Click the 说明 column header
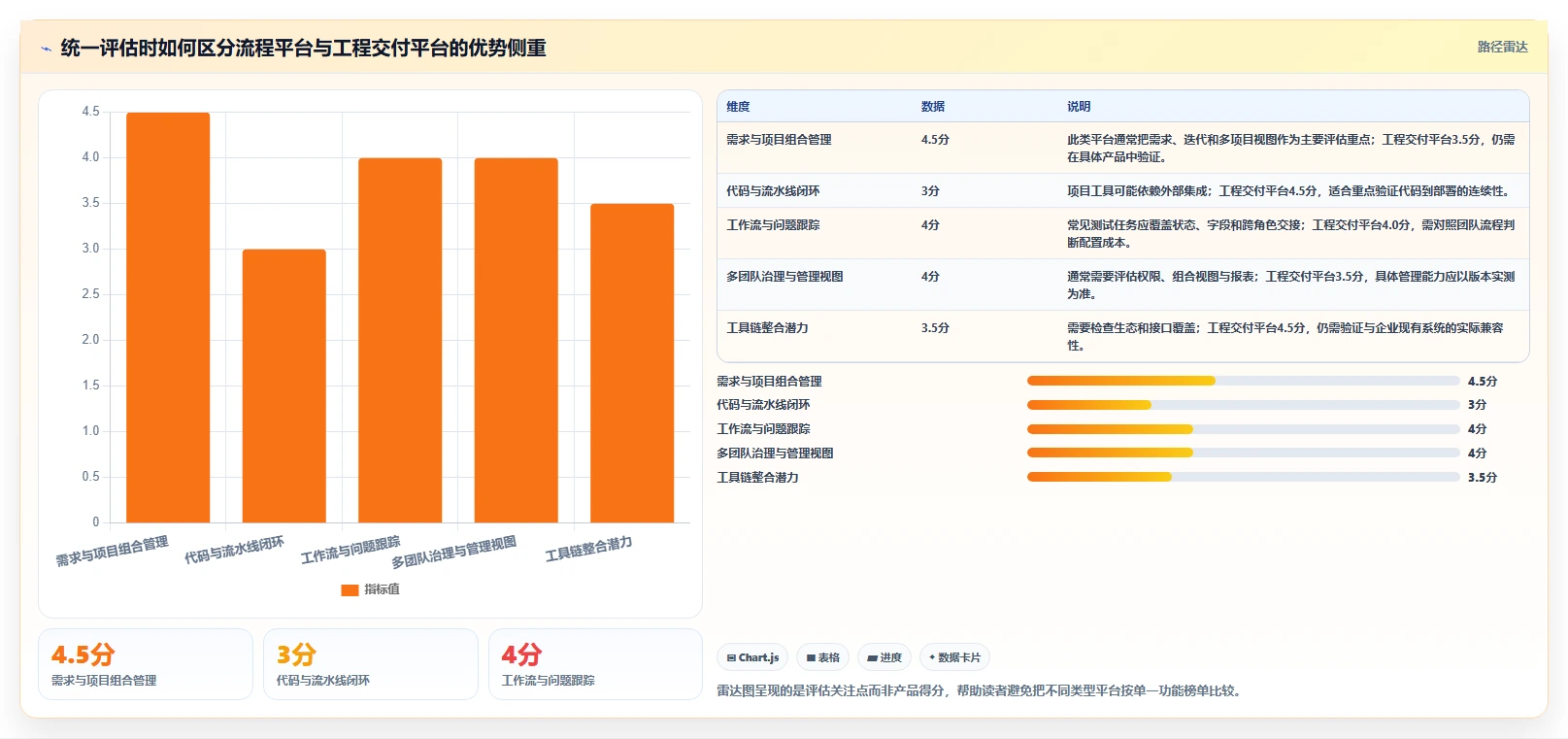The width and height of the screenshot is (1568, 739). click(1079, 107)
